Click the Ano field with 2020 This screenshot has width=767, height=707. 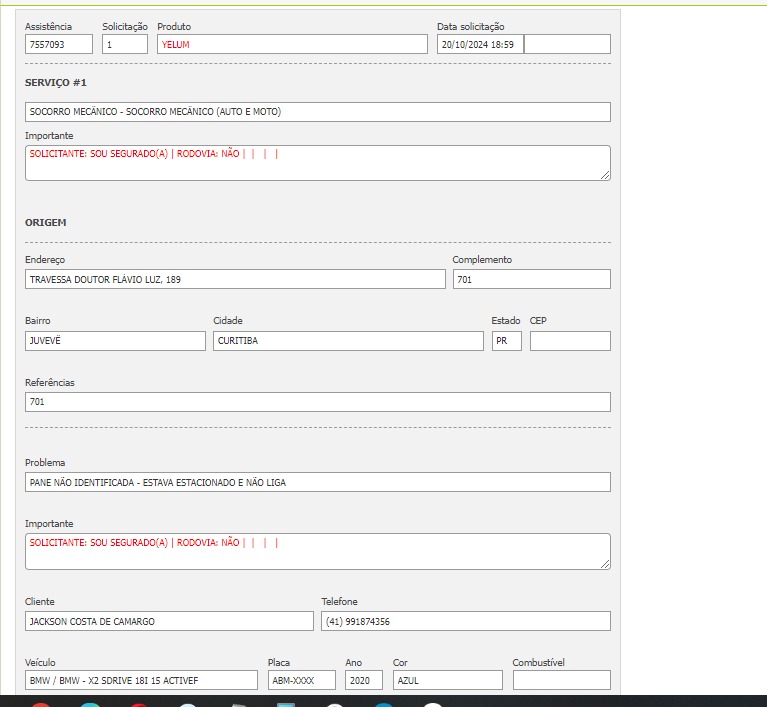[x=364, y=681]
